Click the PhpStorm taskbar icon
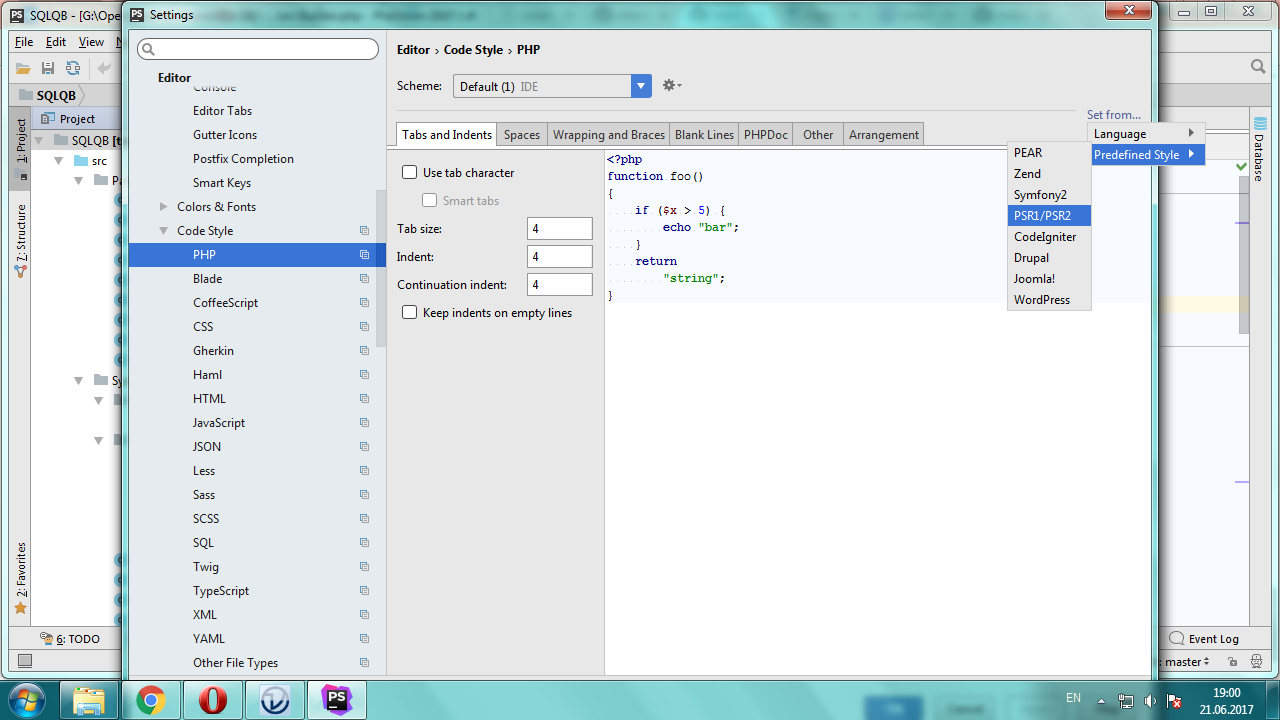1280x720 pixels. click(336, 700)
